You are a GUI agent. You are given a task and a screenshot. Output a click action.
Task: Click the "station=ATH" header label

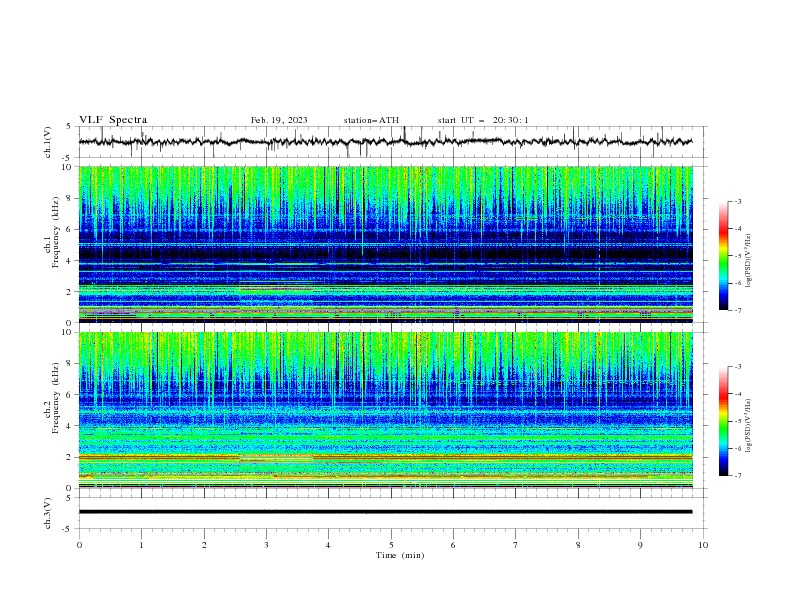click(371, 120)
